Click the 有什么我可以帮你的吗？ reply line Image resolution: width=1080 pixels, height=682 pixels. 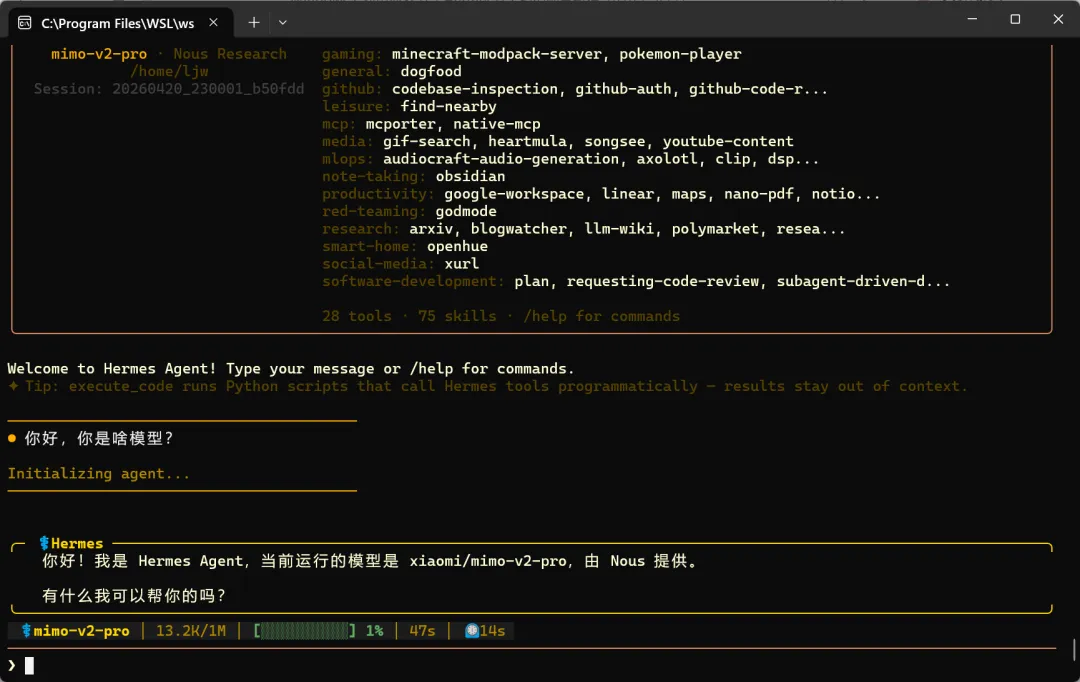(134, 596)
